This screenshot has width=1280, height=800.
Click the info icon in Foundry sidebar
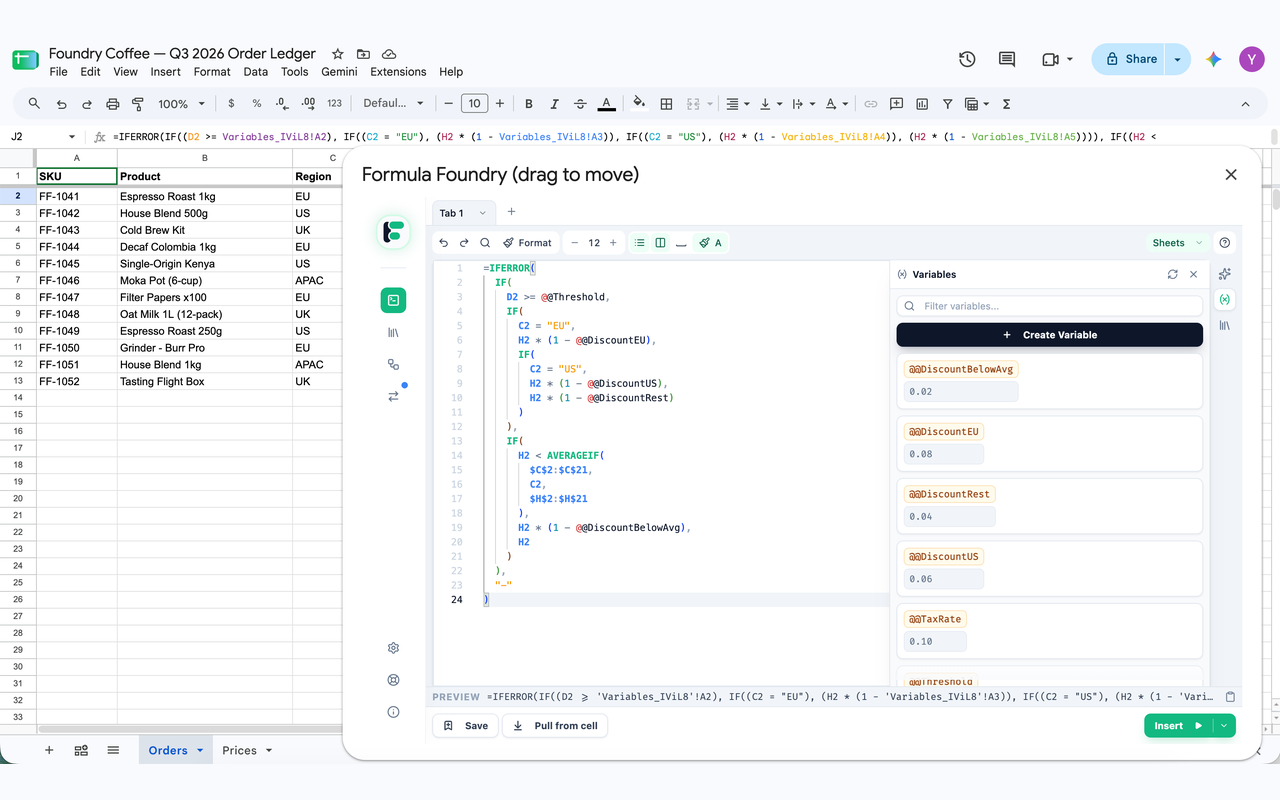tap(393, 712)
